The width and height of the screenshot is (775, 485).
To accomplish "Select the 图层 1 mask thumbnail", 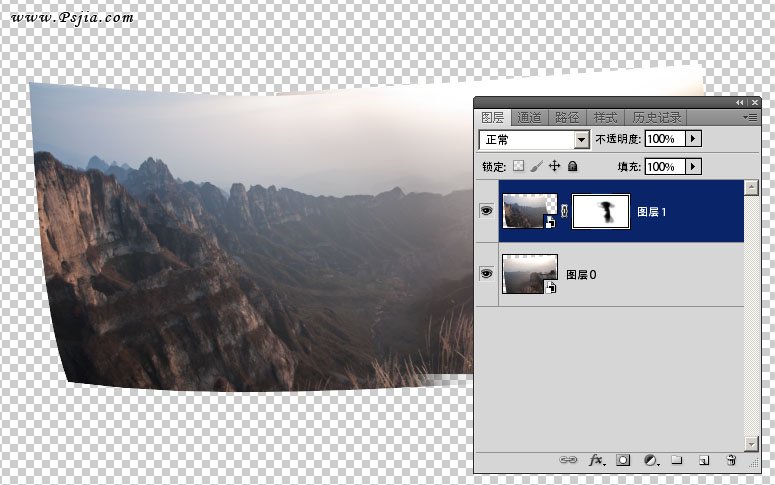I will tap(601, 212).
